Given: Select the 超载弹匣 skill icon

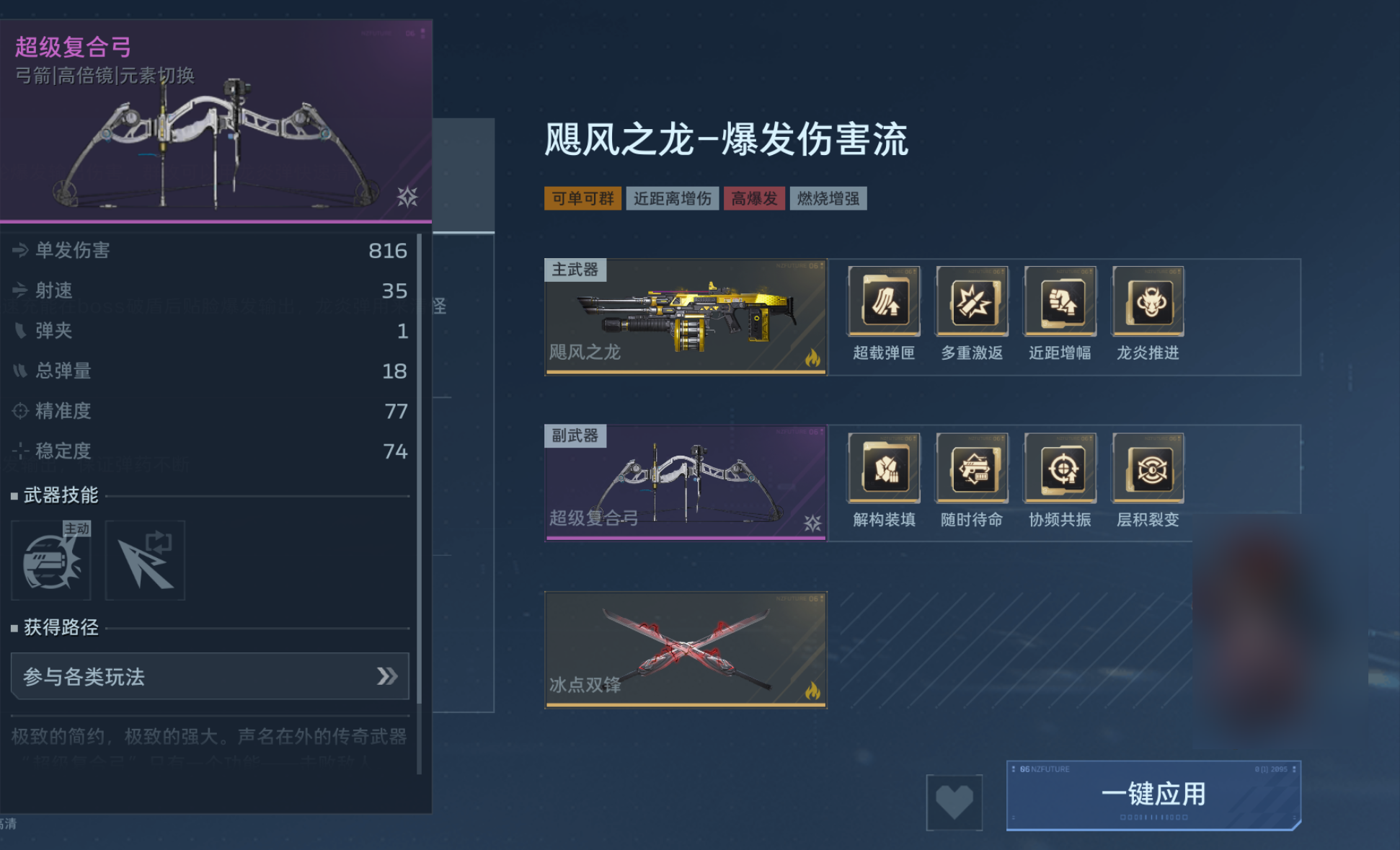Looking at the screenshot, I should [x=884, y=301].
